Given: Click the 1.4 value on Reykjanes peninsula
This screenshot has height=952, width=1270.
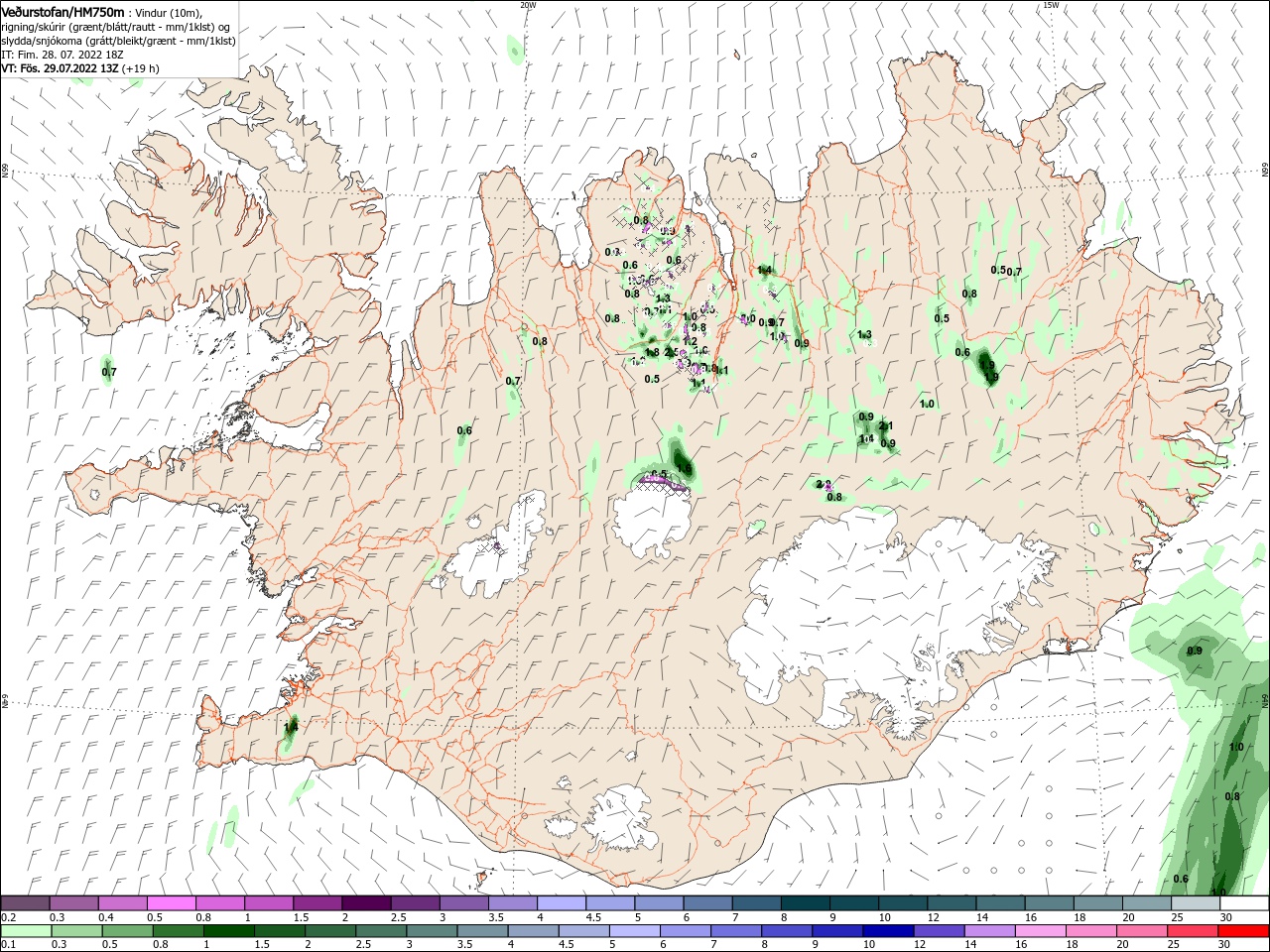Looking at the screenshot, I should click(x=291, y=727).
